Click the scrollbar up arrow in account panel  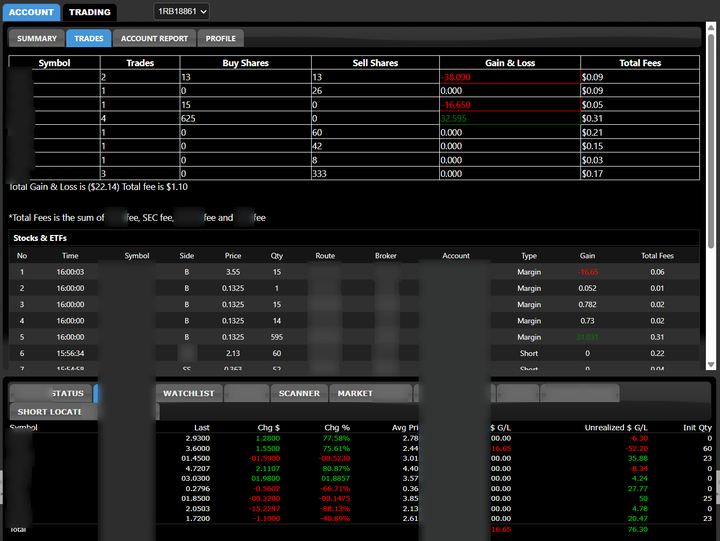(711, 28)
